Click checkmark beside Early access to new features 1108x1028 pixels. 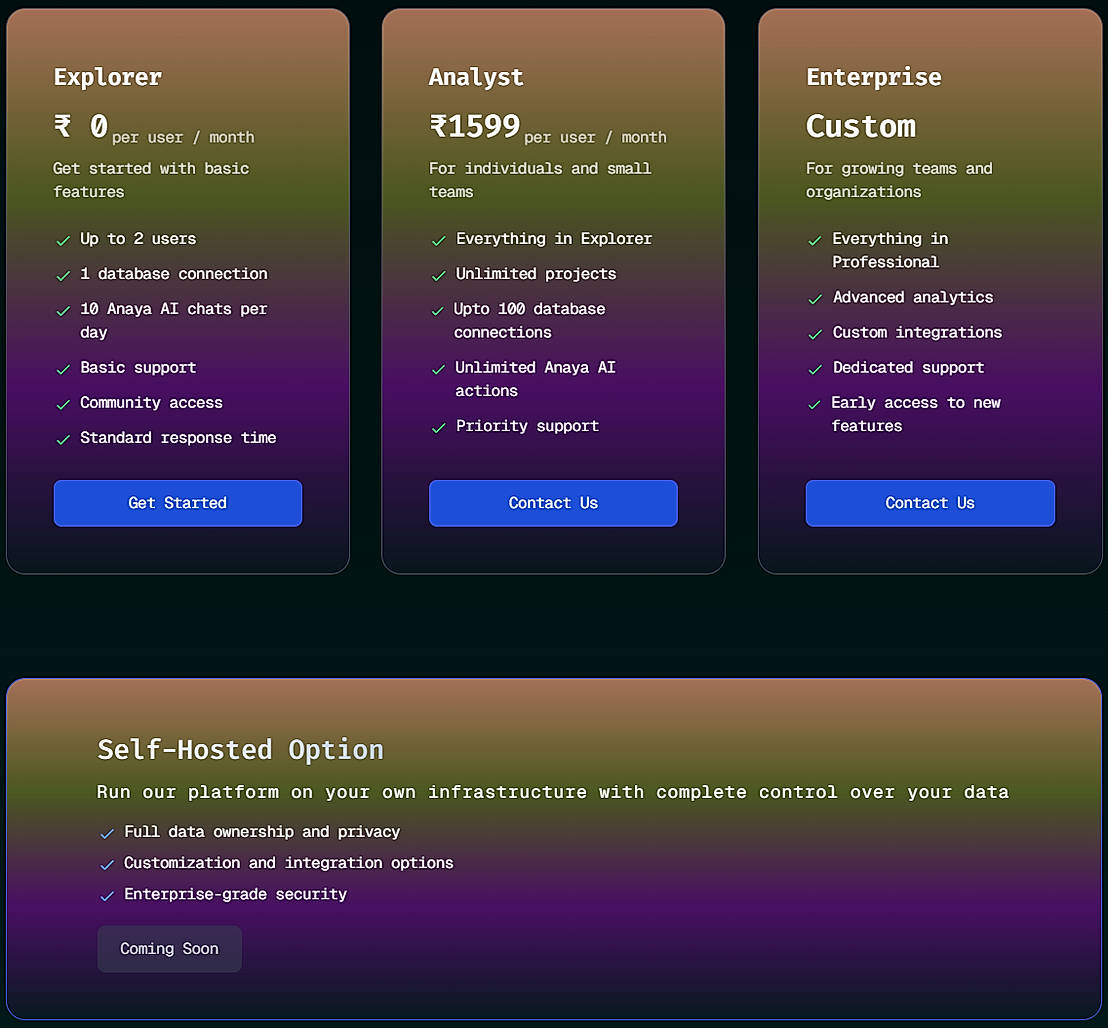(815, 405)
